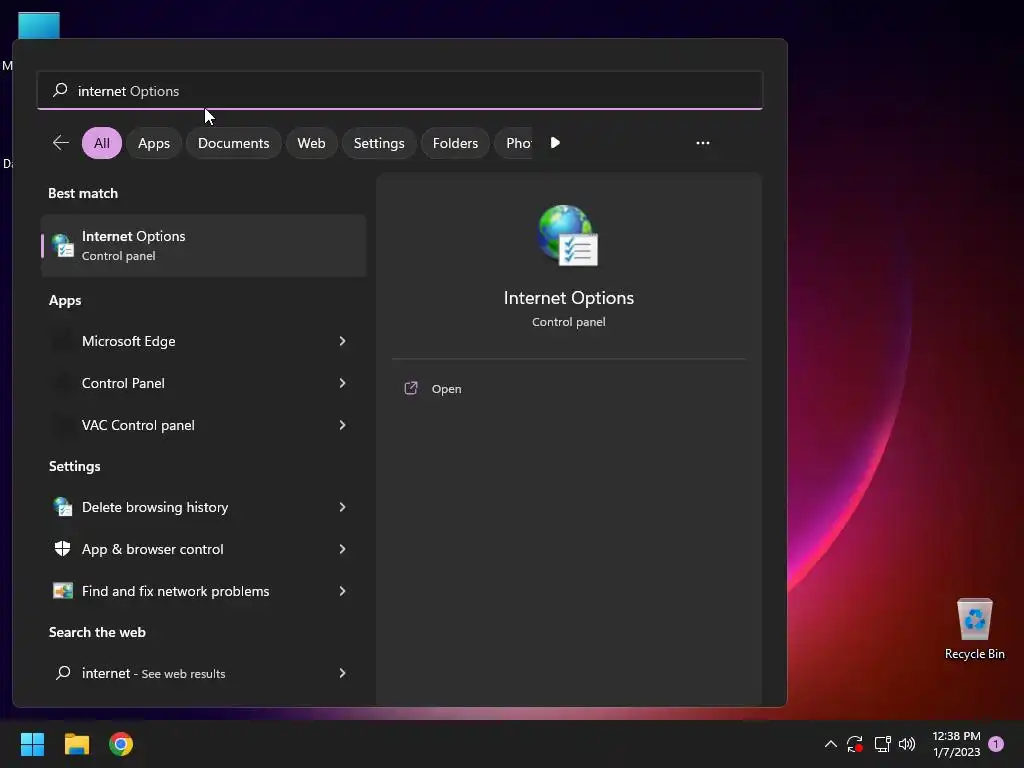
Task: Expand internet web results chevron
Action: click(x=342, y=673)
